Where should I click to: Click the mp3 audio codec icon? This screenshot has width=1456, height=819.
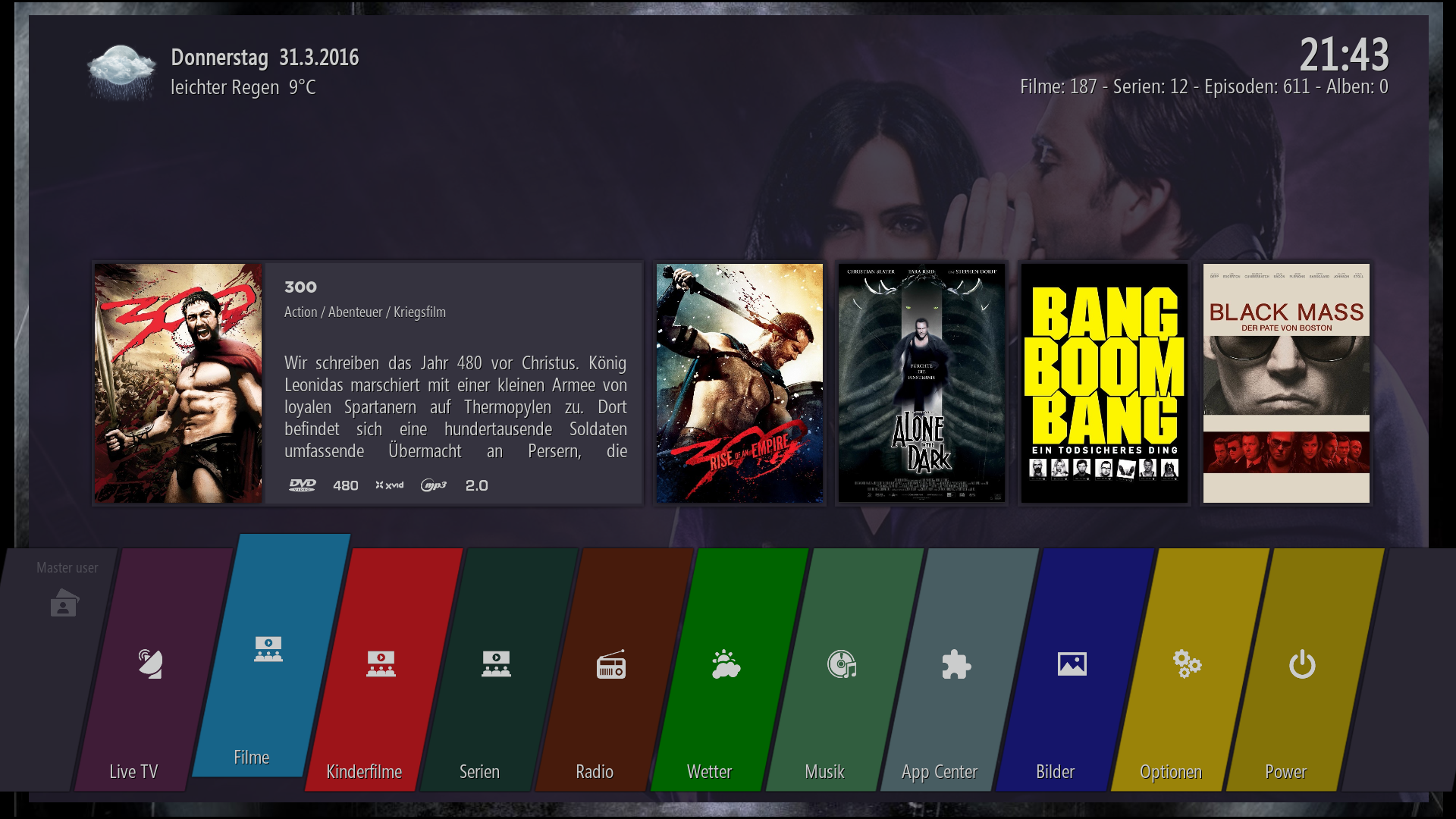click(x=434, y=485)
